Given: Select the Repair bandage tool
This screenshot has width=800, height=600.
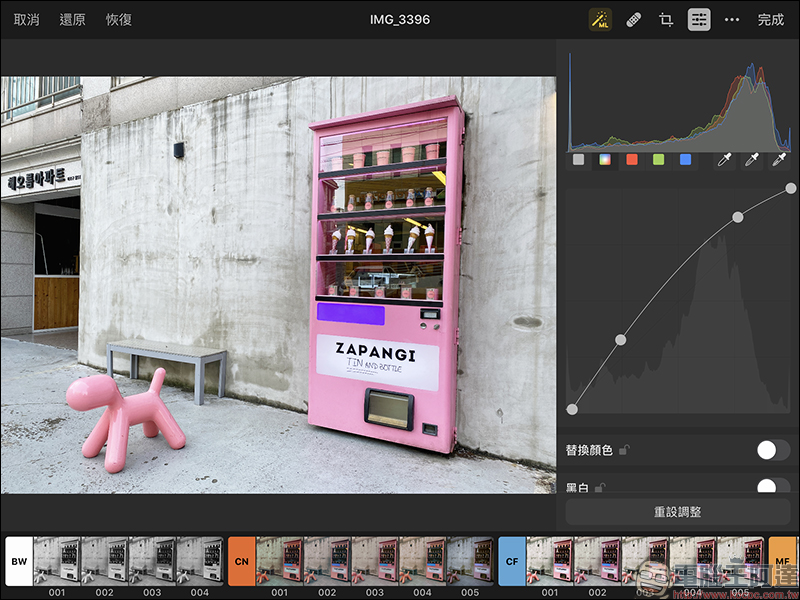Looking at the screenshot, I should click(x=633, y=19).
